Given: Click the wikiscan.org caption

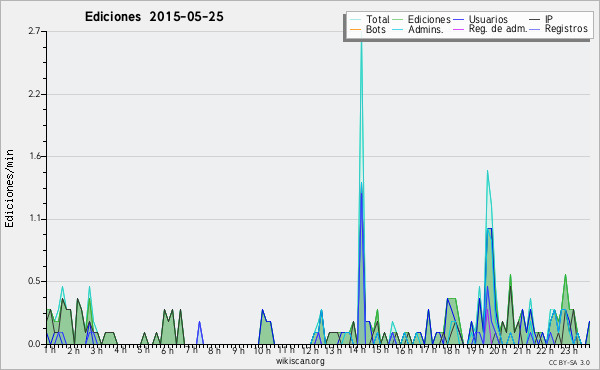Looking at the screenshot, I should [x=300, y=361].
